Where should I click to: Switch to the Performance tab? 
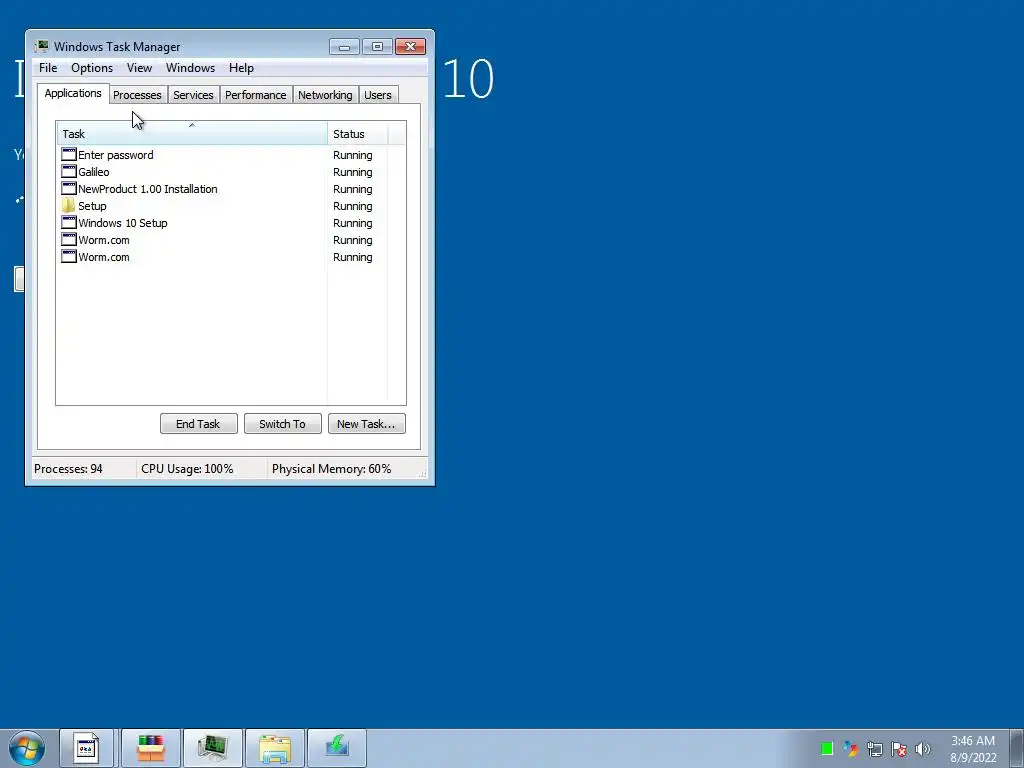coord(255,95)
